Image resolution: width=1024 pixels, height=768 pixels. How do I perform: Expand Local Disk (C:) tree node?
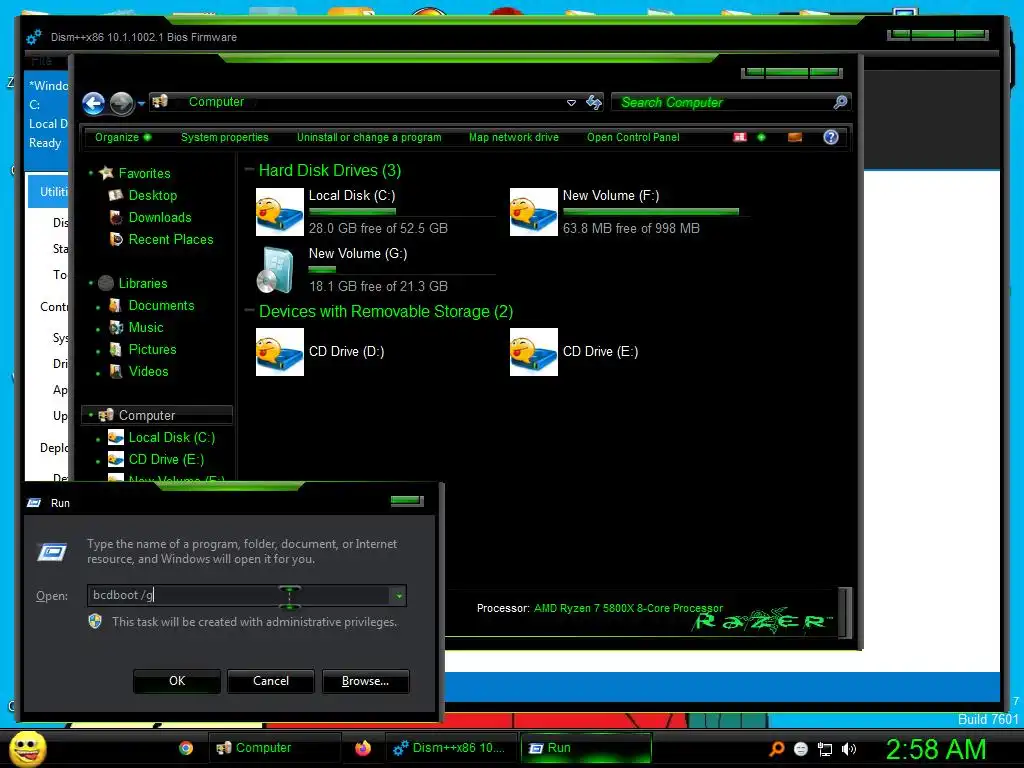(x=98, y=439)
